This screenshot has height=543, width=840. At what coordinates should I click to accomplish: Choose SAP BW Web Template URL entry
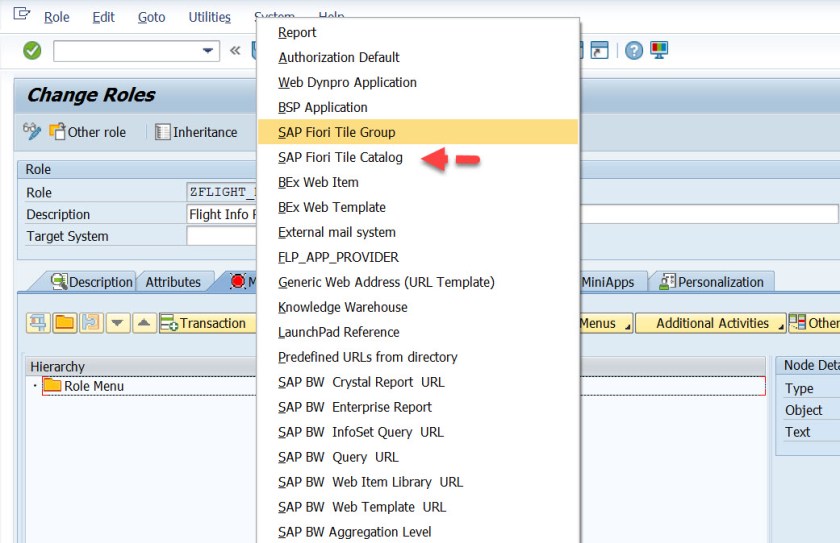coord(418,507)
